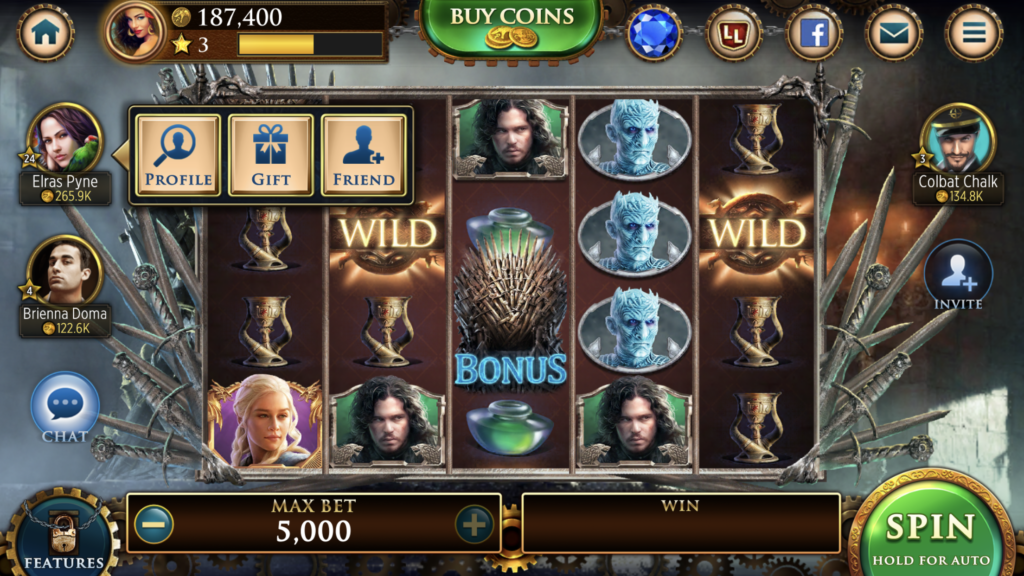Decrease the bet with minus button
Viewport: 1024px width, 576px height.
(x=154, y=524)
